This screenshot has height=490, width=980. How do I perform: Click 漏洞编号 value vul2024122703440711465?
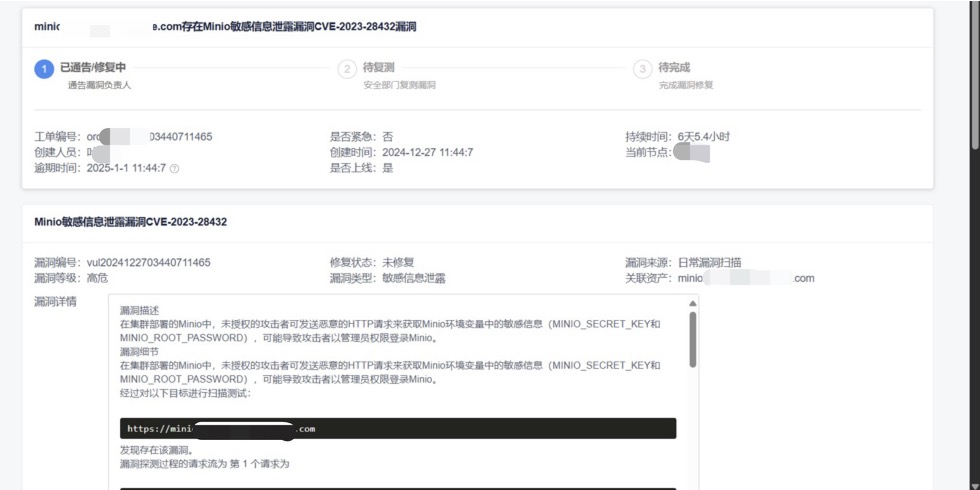[149, 262]
